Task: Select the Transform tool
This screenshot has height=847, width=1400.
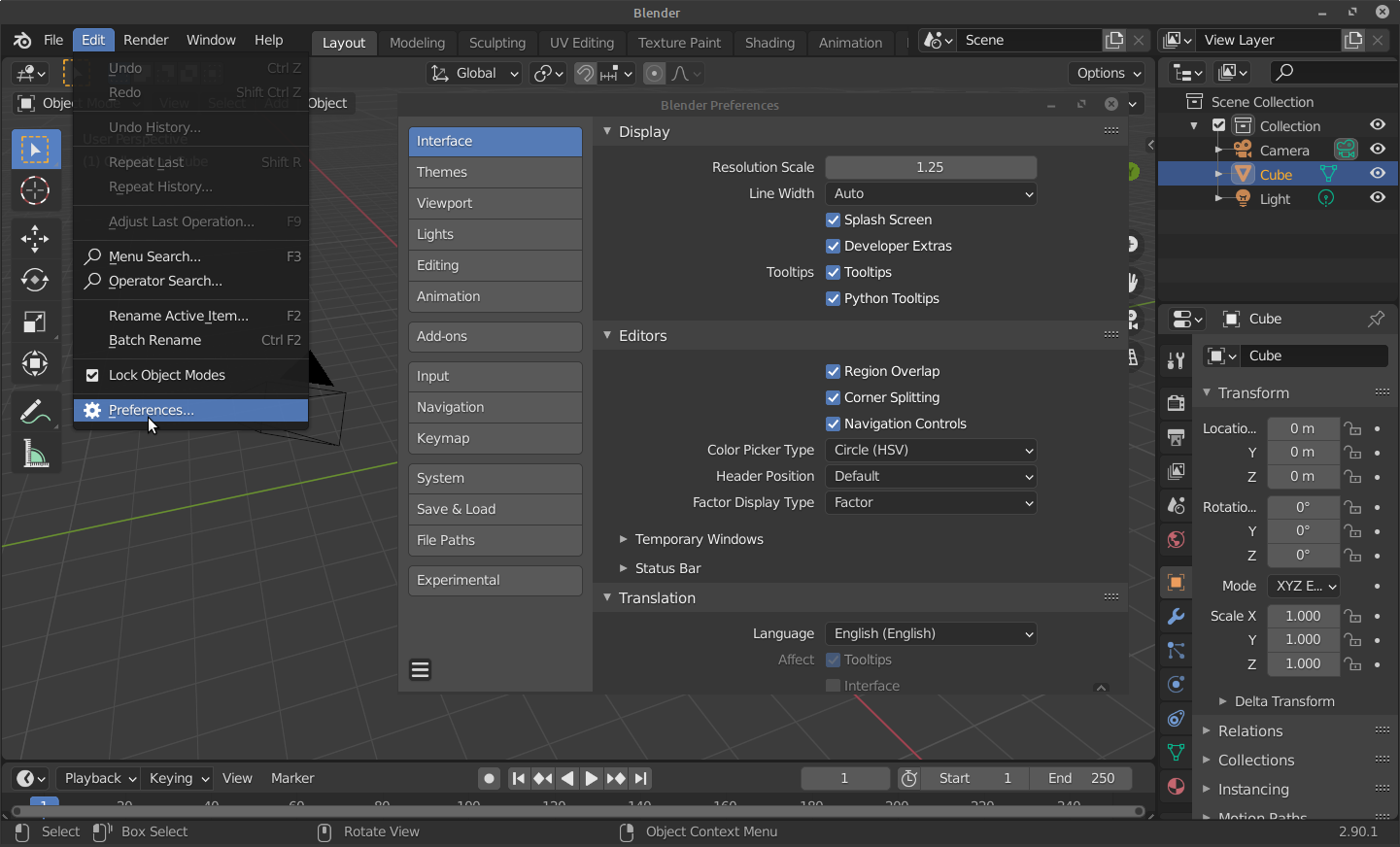Action: (35, 364)
